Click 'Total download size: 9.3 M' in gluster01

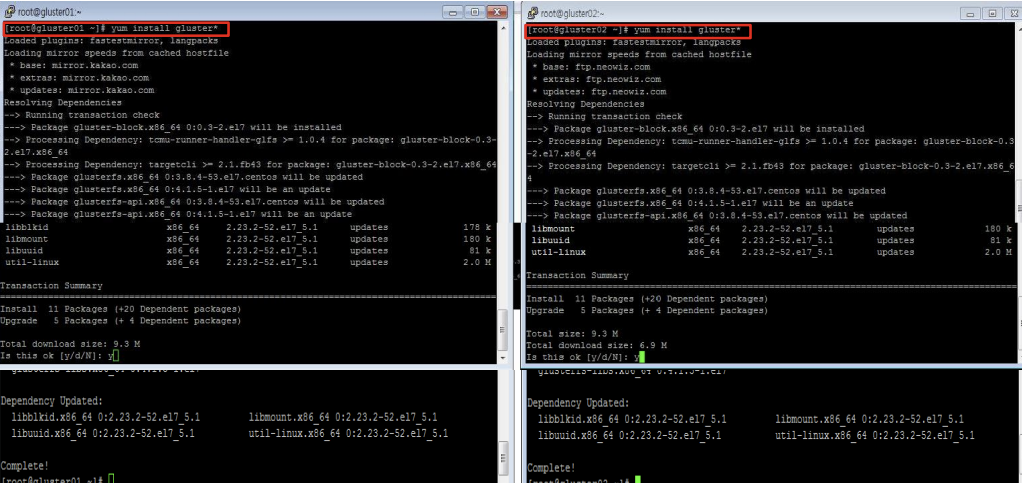tap(70, 344)
